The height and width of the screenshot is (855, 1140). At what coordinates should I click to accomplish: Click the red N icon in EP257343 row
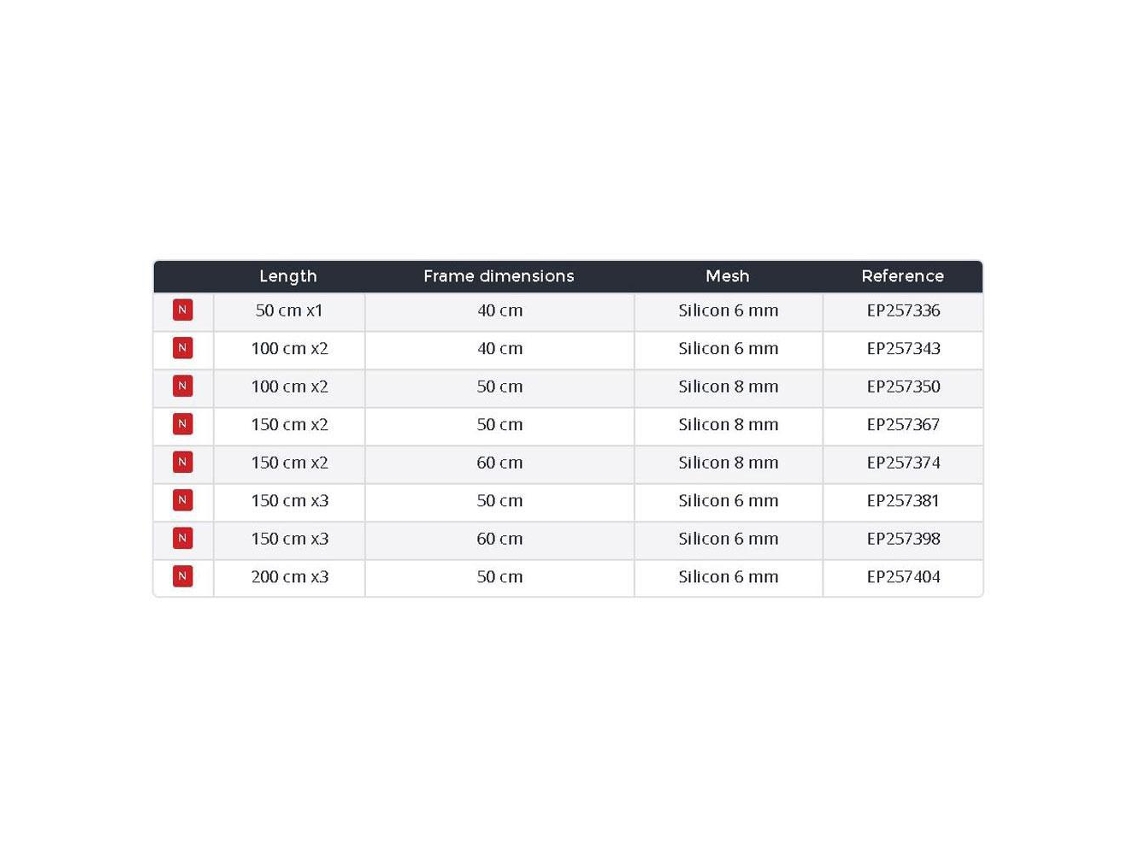182,348
